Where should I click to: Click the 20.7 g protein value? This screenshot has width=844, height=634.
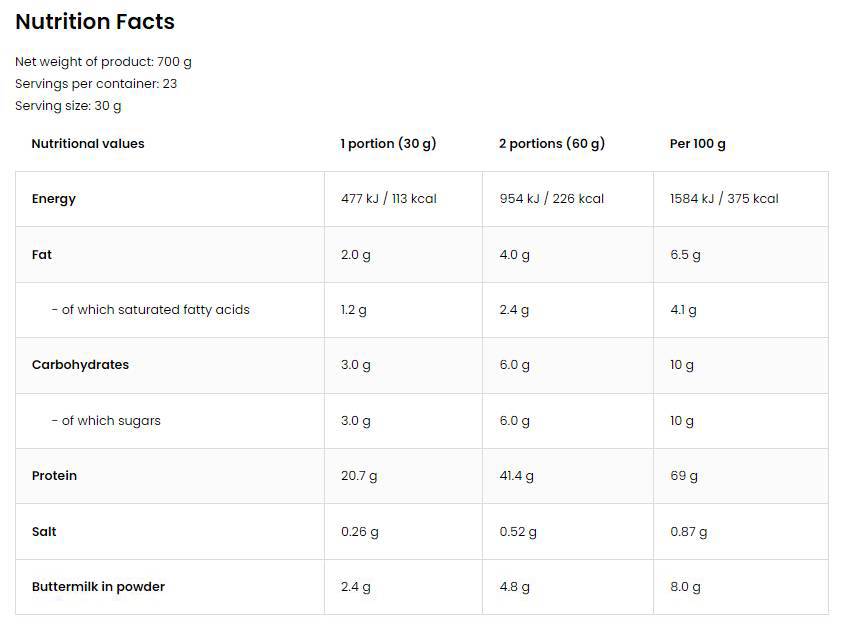pyautogui.click(x=359, y=476)
